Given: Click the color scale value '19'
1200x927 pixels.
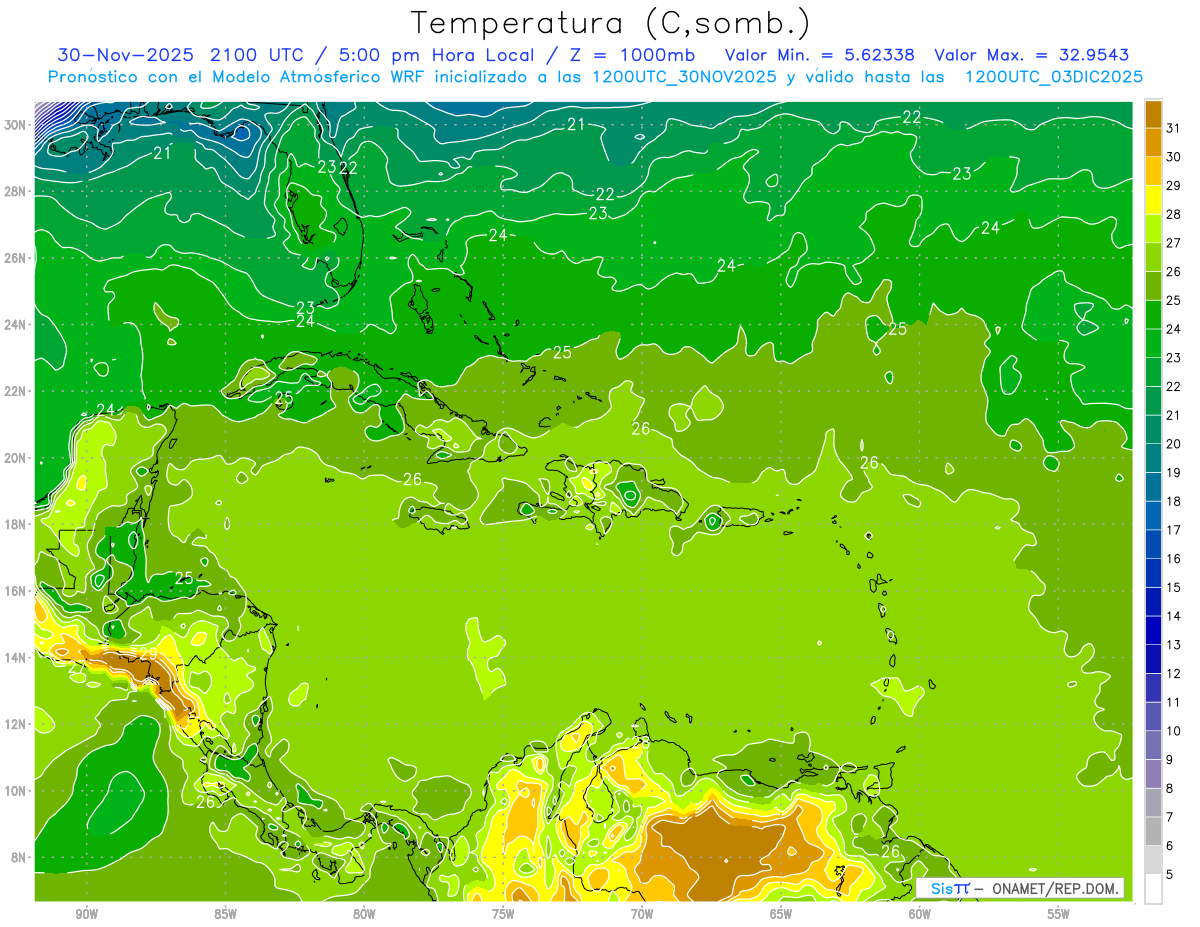Looking at the screenshot, I should pos(1173,473).
